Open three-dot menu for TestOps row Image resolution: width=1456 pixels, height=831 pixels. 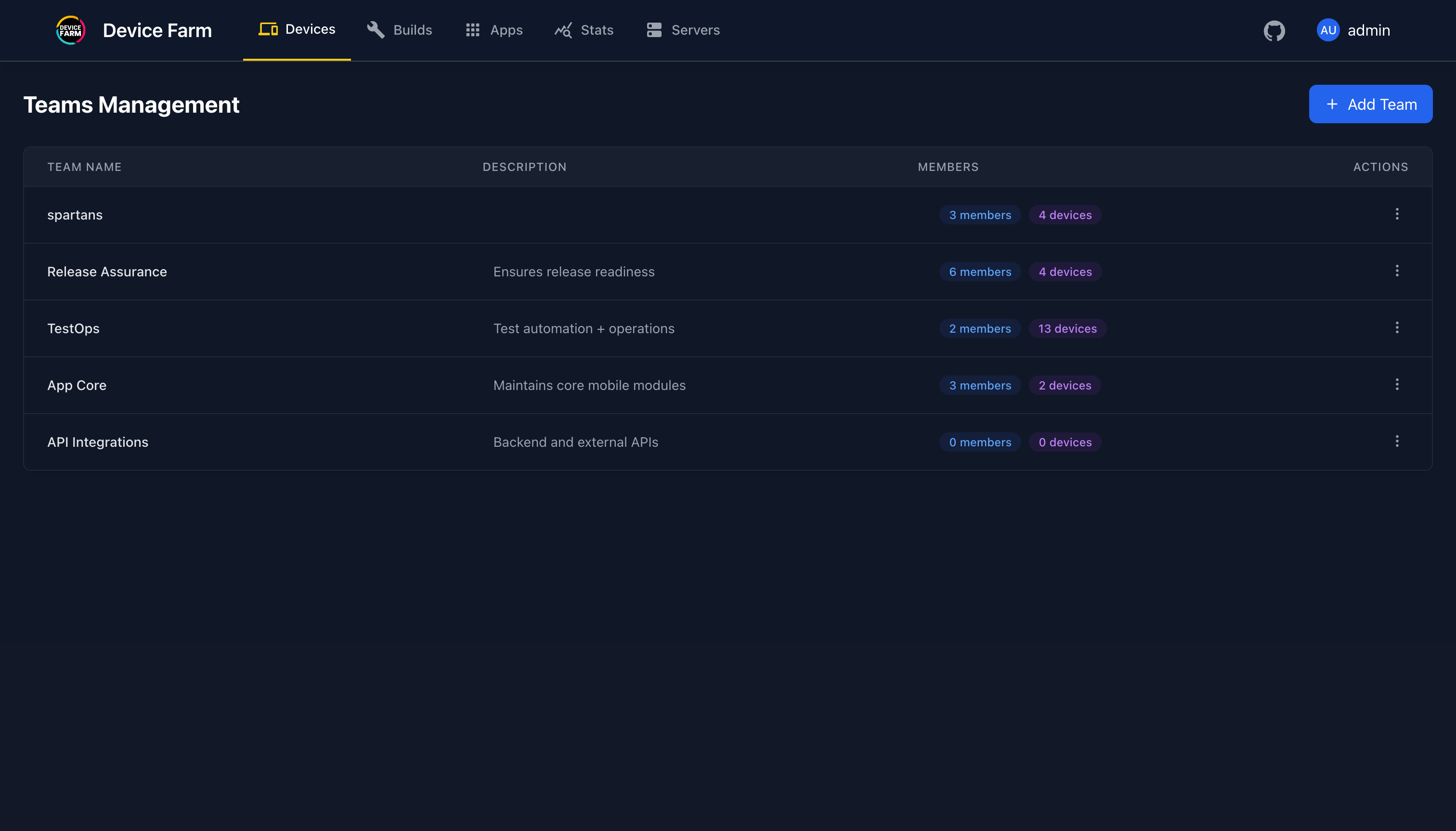(x=1397, y=327)
